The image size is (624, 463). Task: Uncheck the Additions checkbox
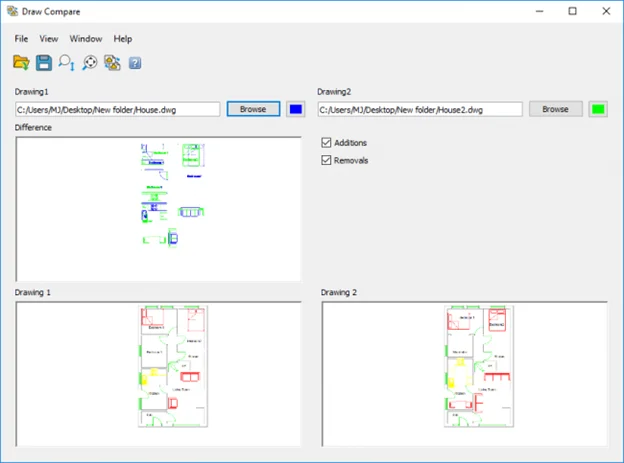[x=326, y=143]
